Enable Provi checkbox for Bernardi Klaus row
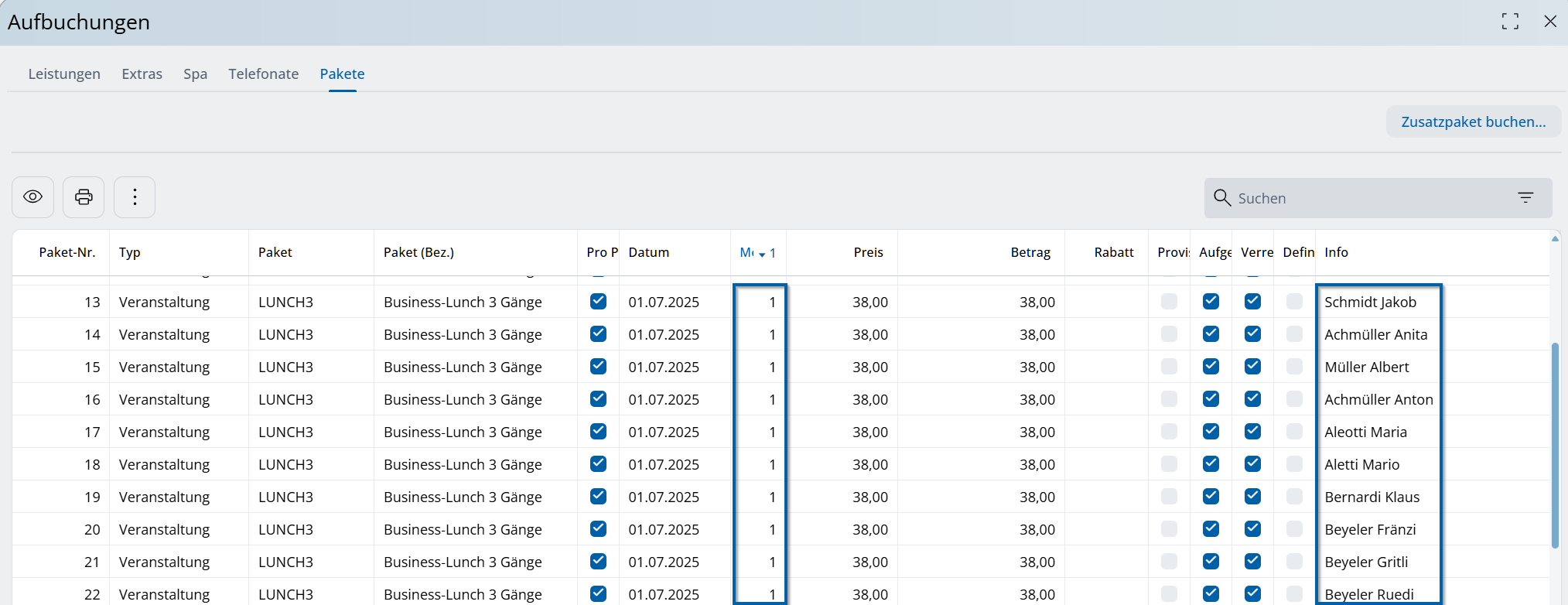 tap(1169, 497)
